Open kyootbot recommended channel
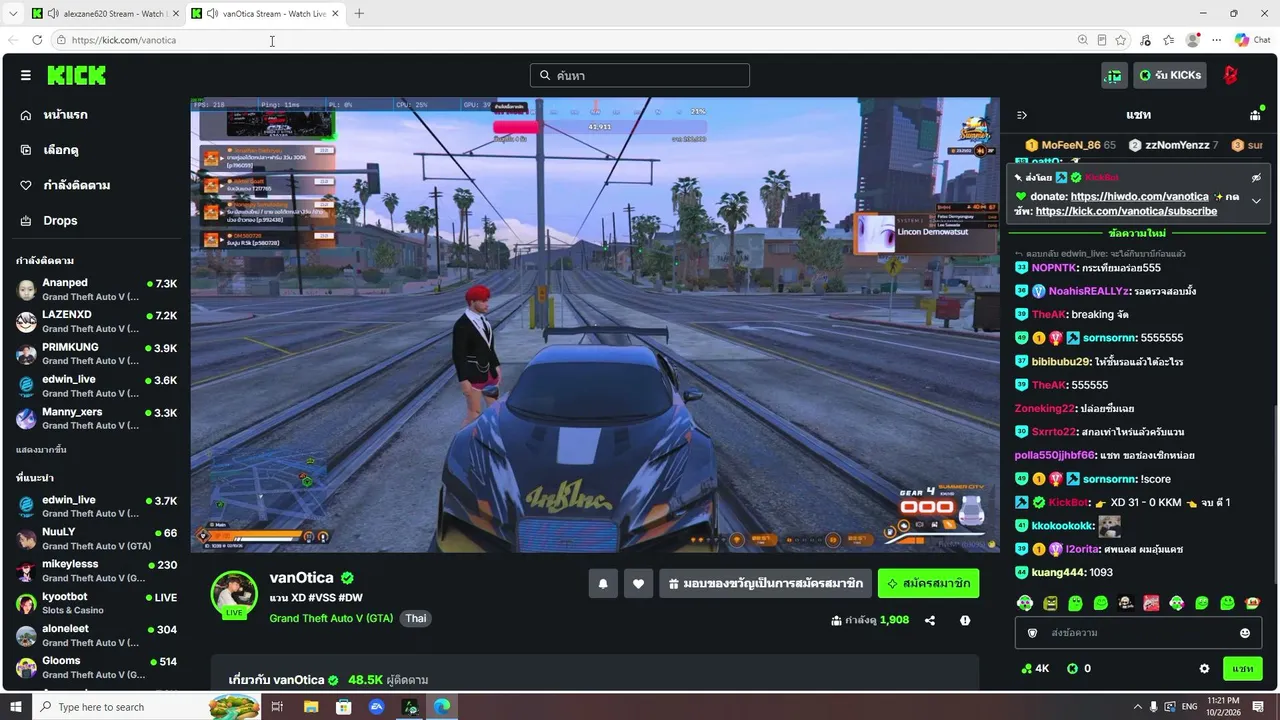1280x720 pixels. 96,604
